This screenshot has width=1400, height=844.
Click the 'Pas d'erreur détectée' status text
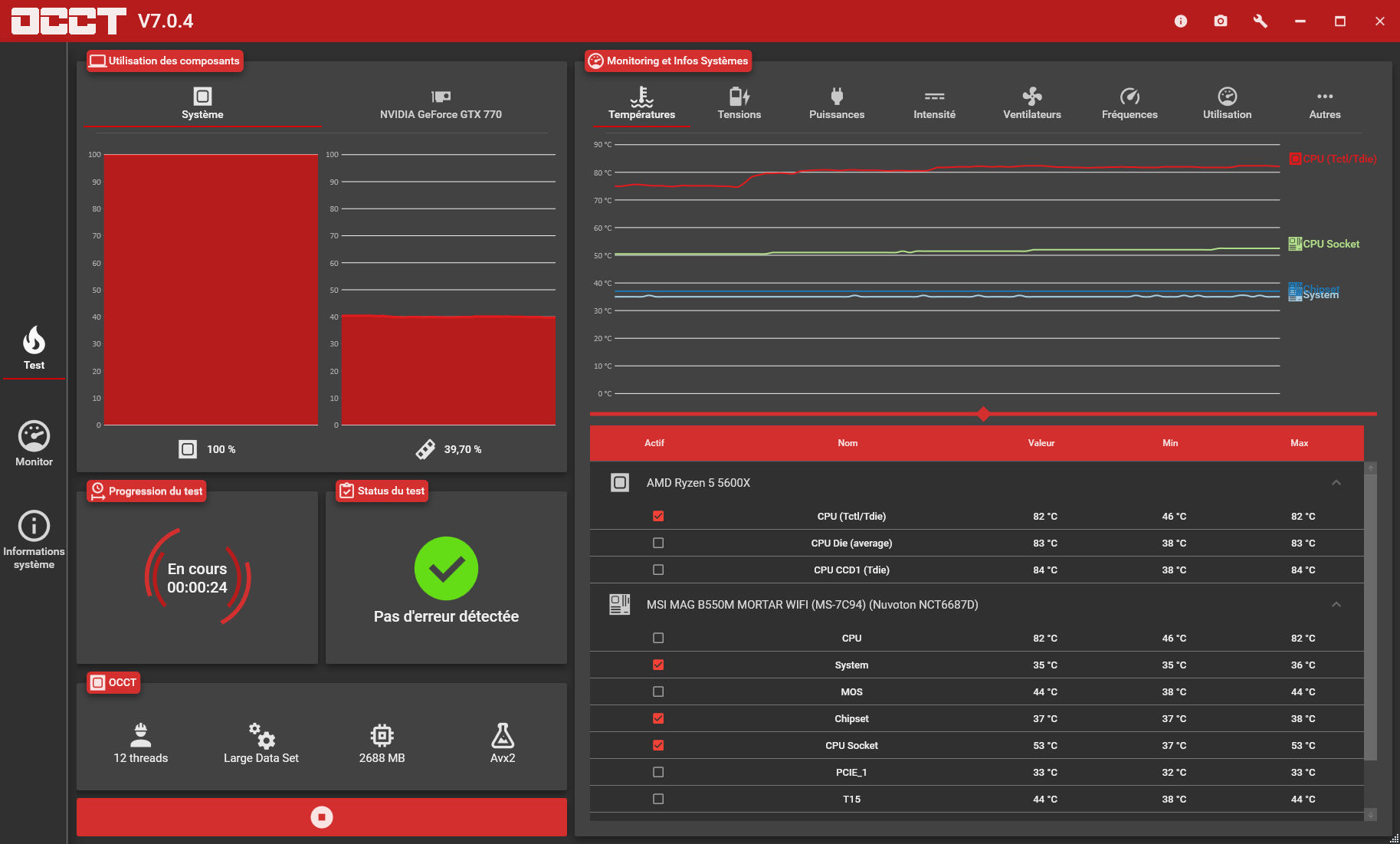click(x=446, y=616)
